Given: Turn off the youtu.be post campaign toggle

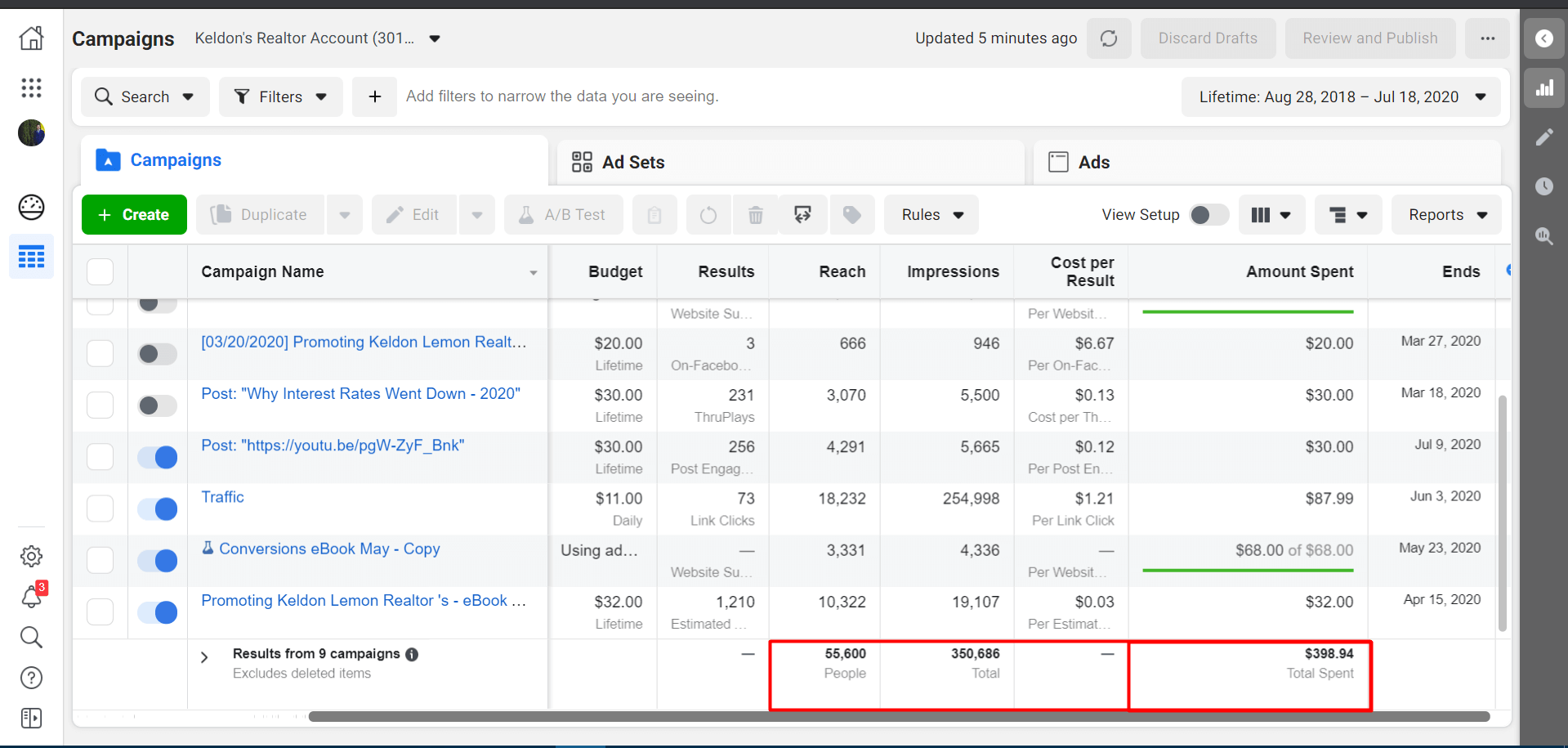Looking at the screenshot, I should pyautogui.click(x=157, y=457).
